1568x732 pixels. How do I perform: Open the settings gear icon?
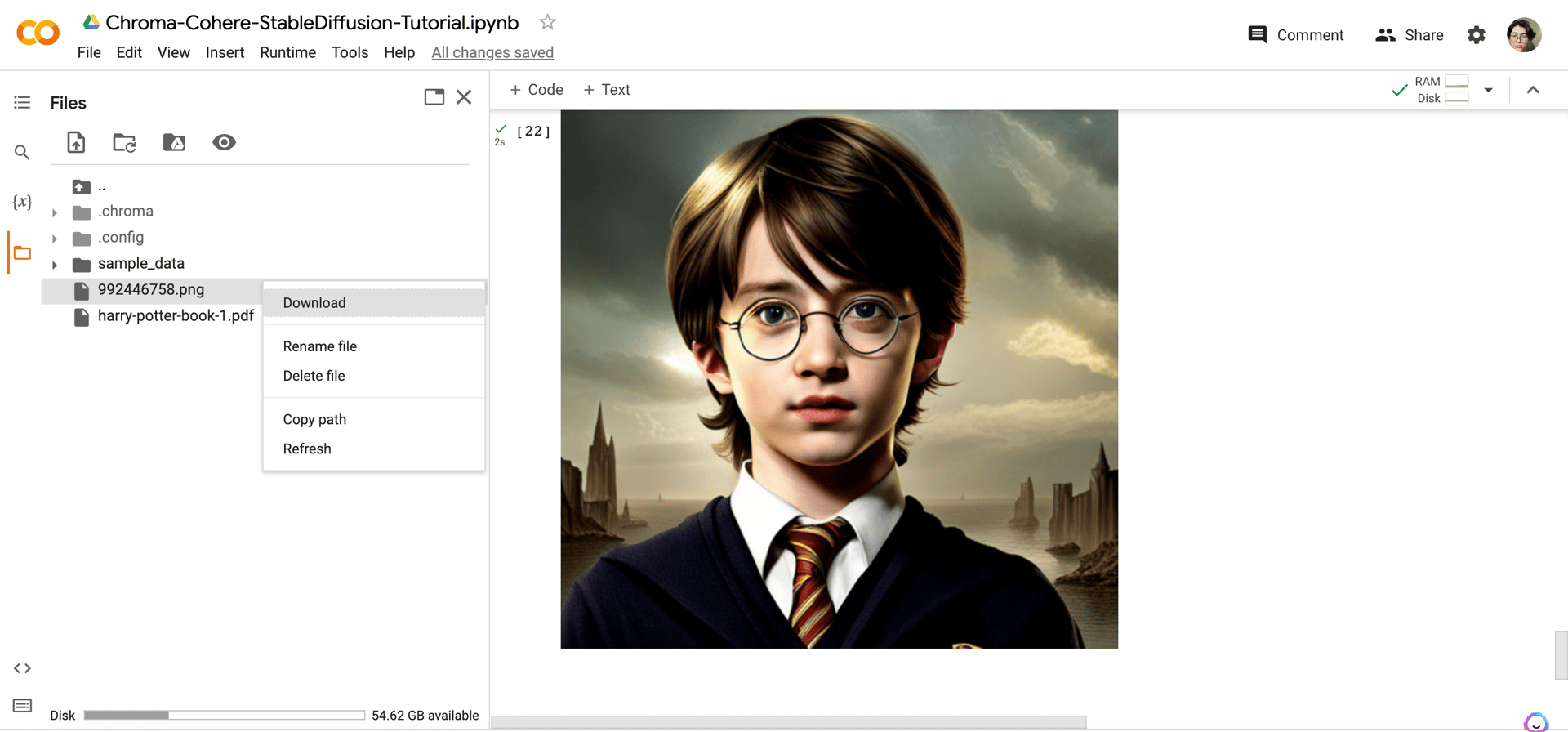tap(1477, 35)
